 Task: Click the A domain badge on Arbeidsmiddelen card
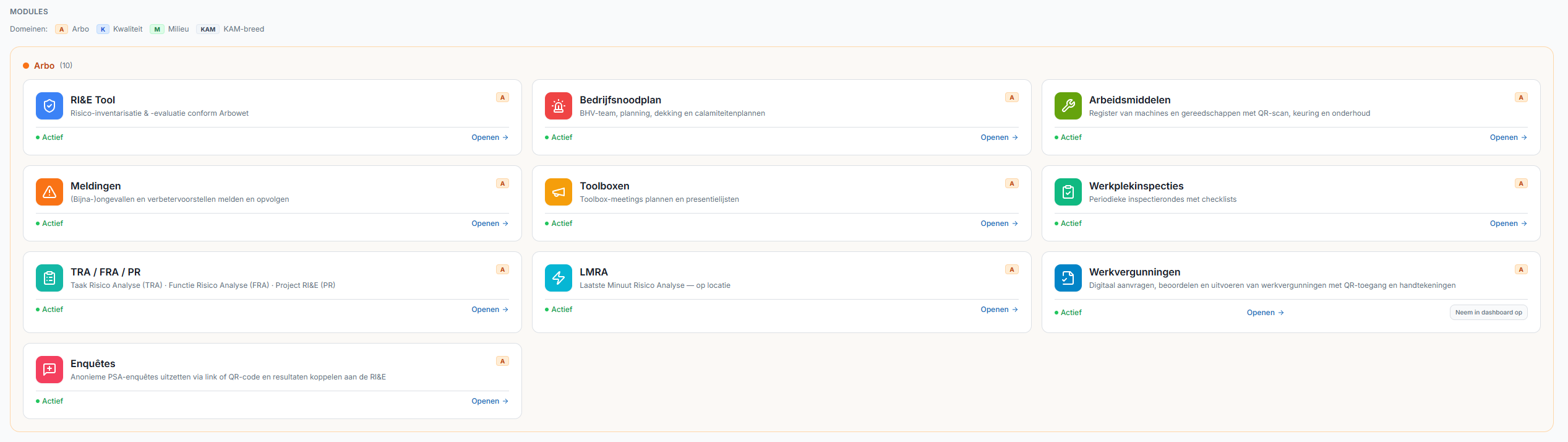(1521, 97)
